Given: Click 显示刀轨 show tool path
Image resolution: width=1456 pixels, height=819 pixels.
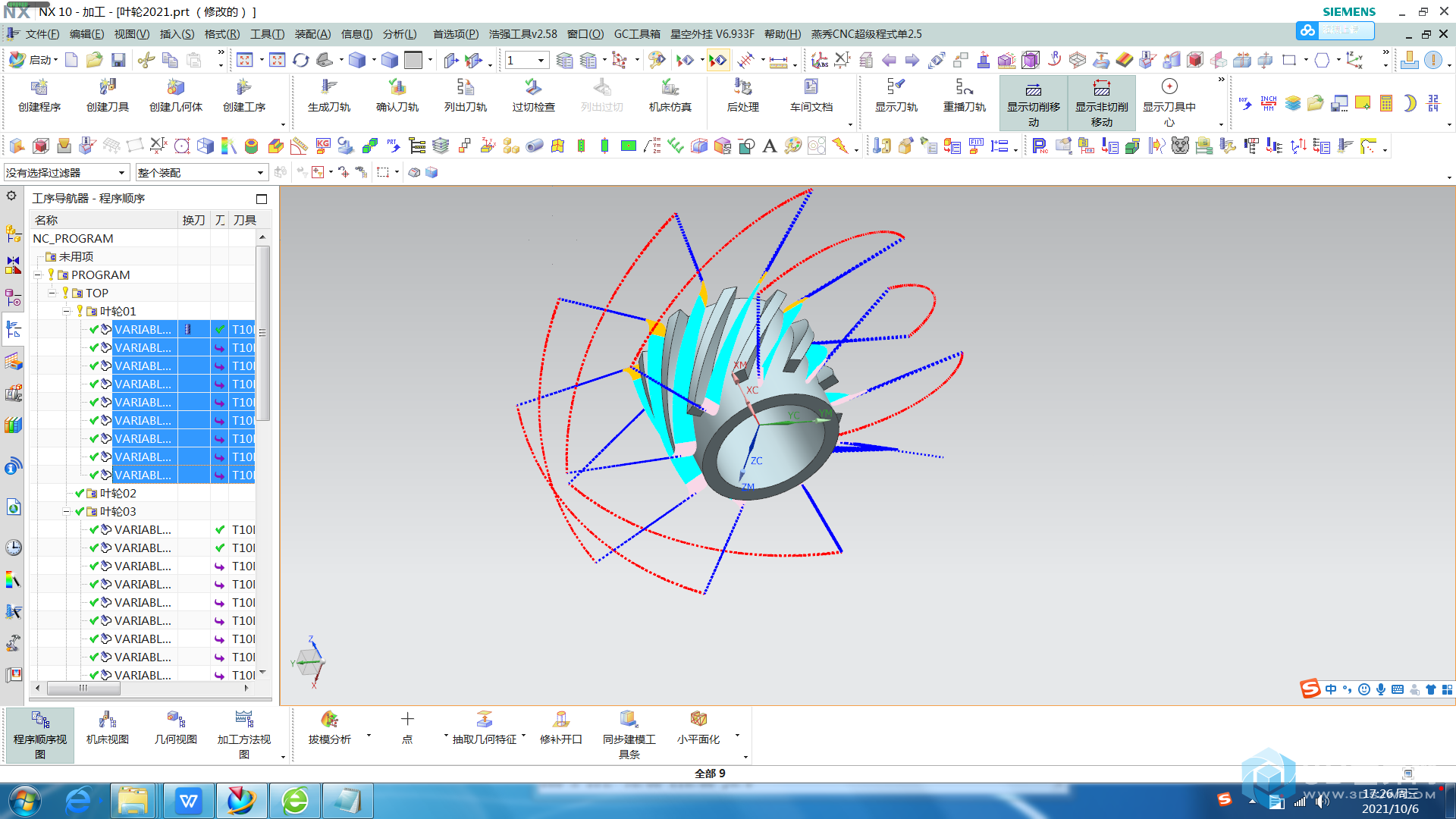Looking at the screenshot, I should pos(896,96).
